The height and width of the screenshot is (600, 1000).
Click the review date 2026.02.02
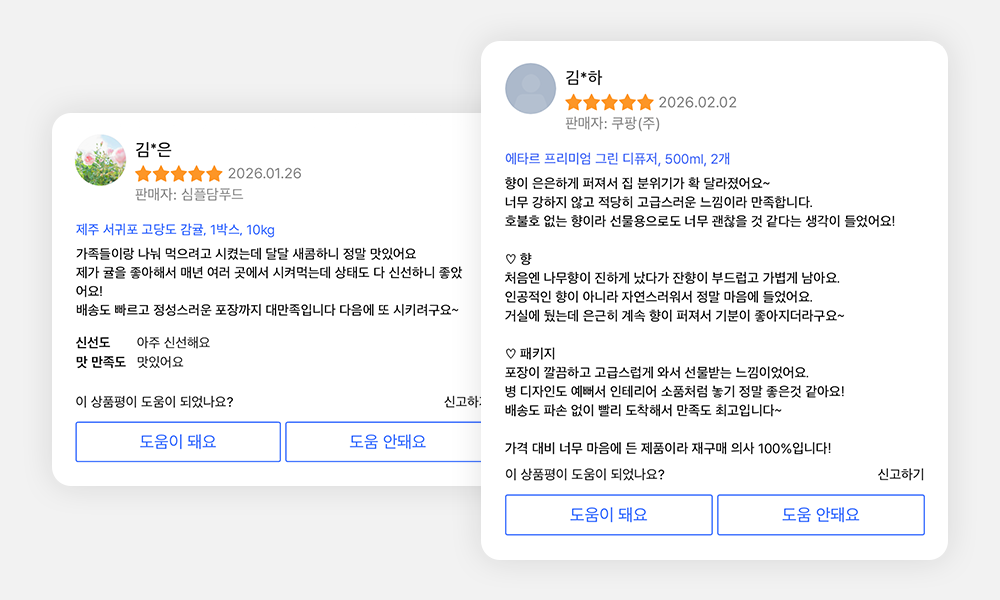click(x=697, y=102)
